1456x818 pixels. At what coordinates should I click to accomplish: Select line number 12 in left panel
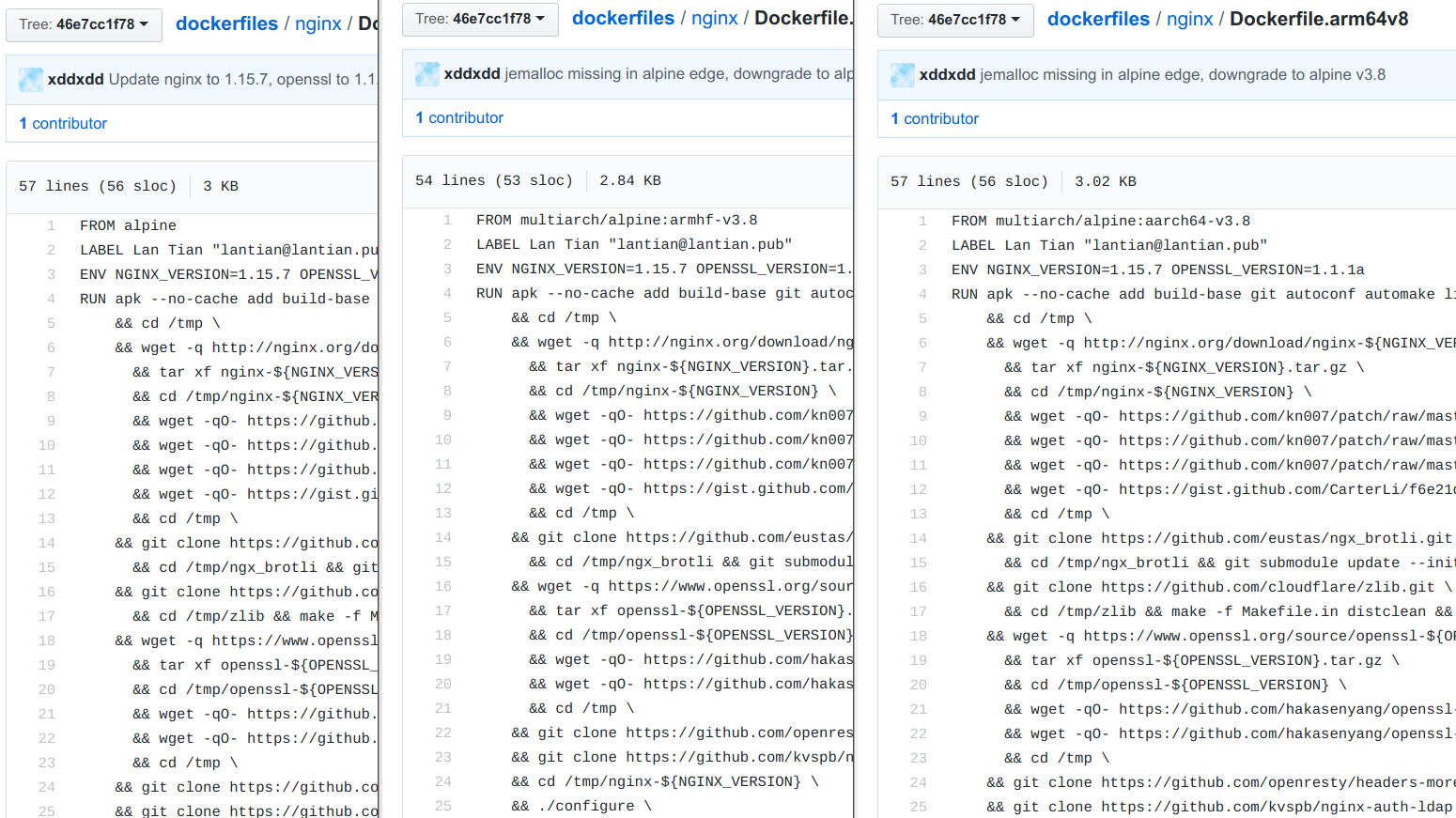coord(47,495)
